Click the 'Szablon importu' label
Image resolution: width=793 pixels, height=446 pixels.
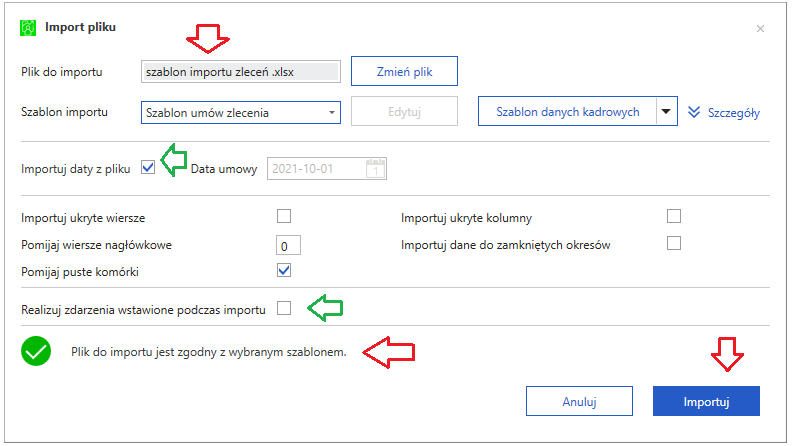(x=64, y=112)
